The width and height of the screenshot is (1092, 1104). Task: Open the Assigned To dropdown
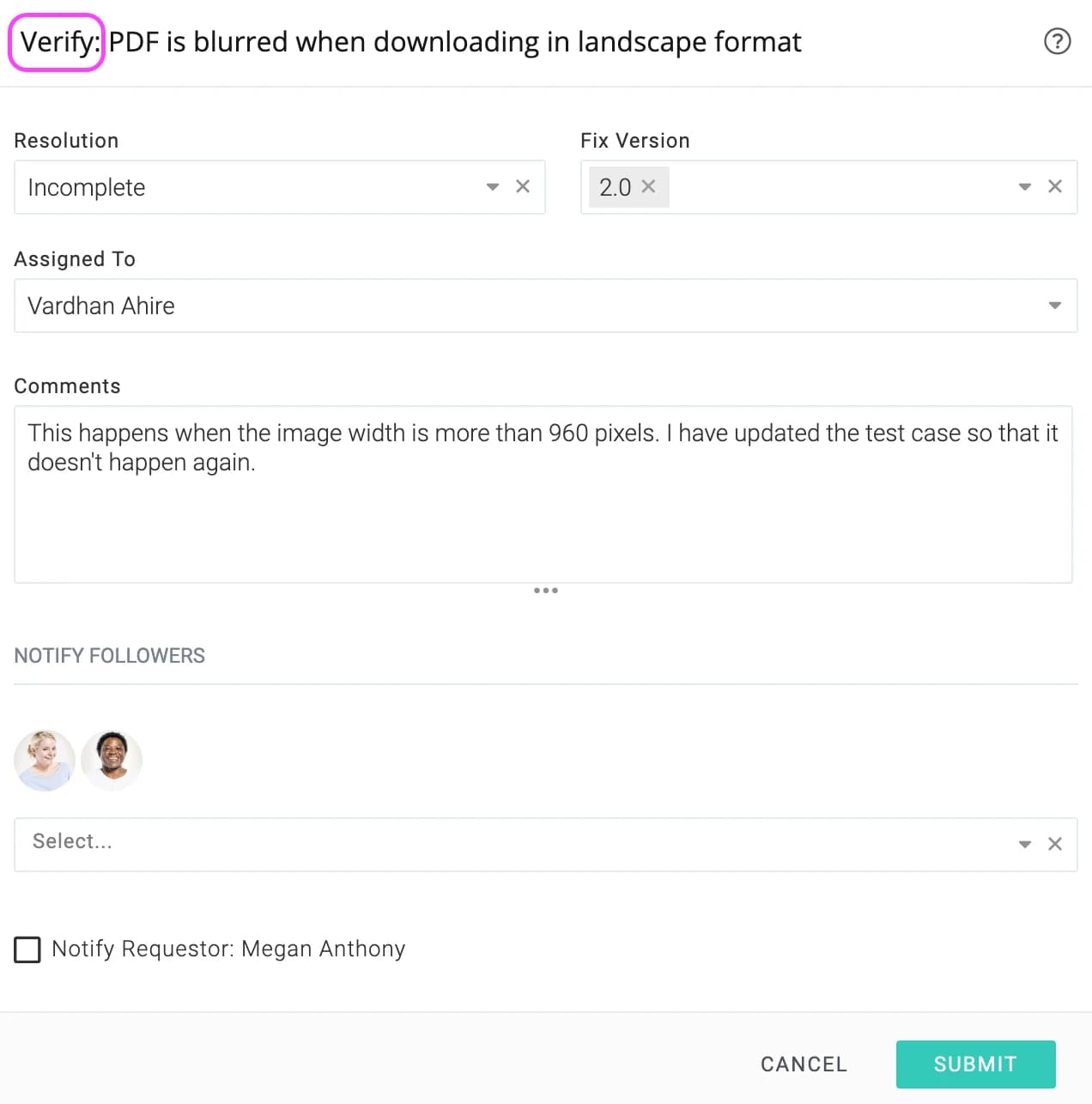546,306
